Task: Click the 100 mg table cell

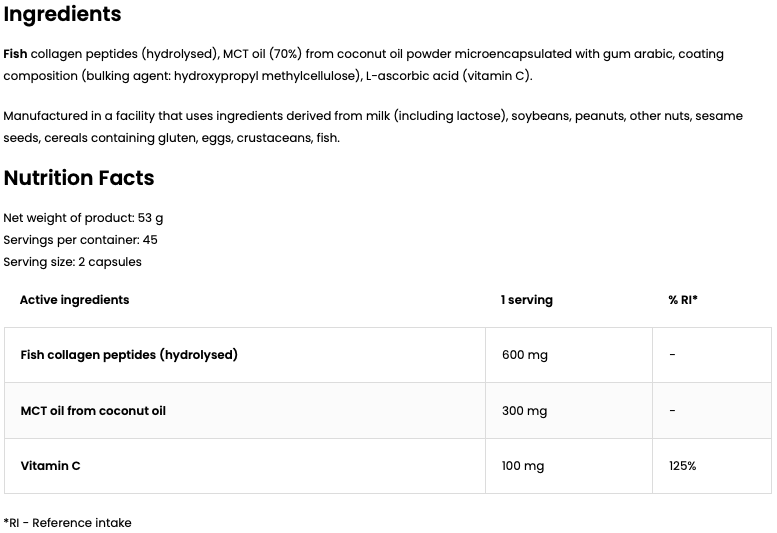Action: click(x=523, y=466)
